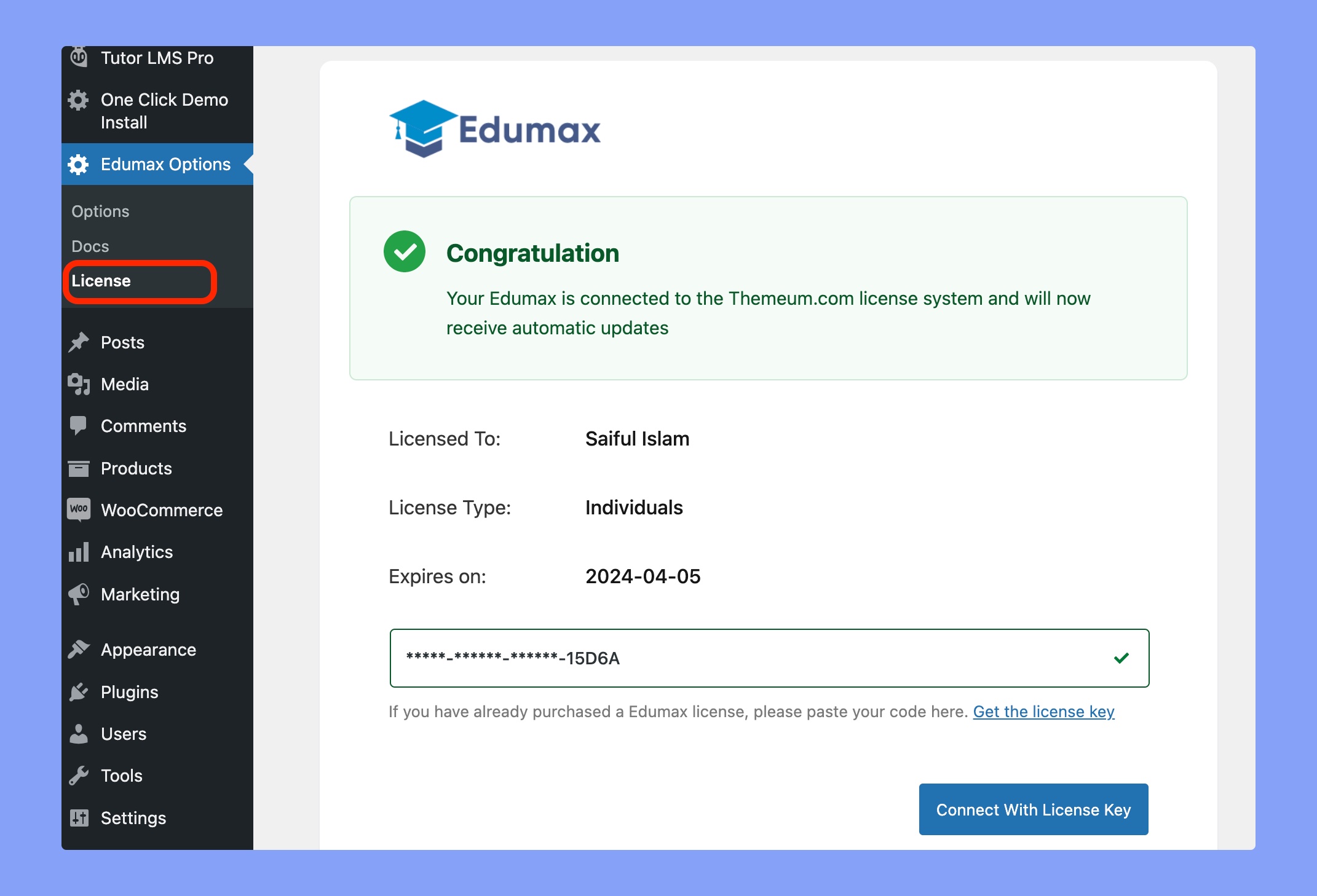This screenshot has width=1317, height=896.
Task: Click the Appearance brush icon
Action: tap(79, 650)
